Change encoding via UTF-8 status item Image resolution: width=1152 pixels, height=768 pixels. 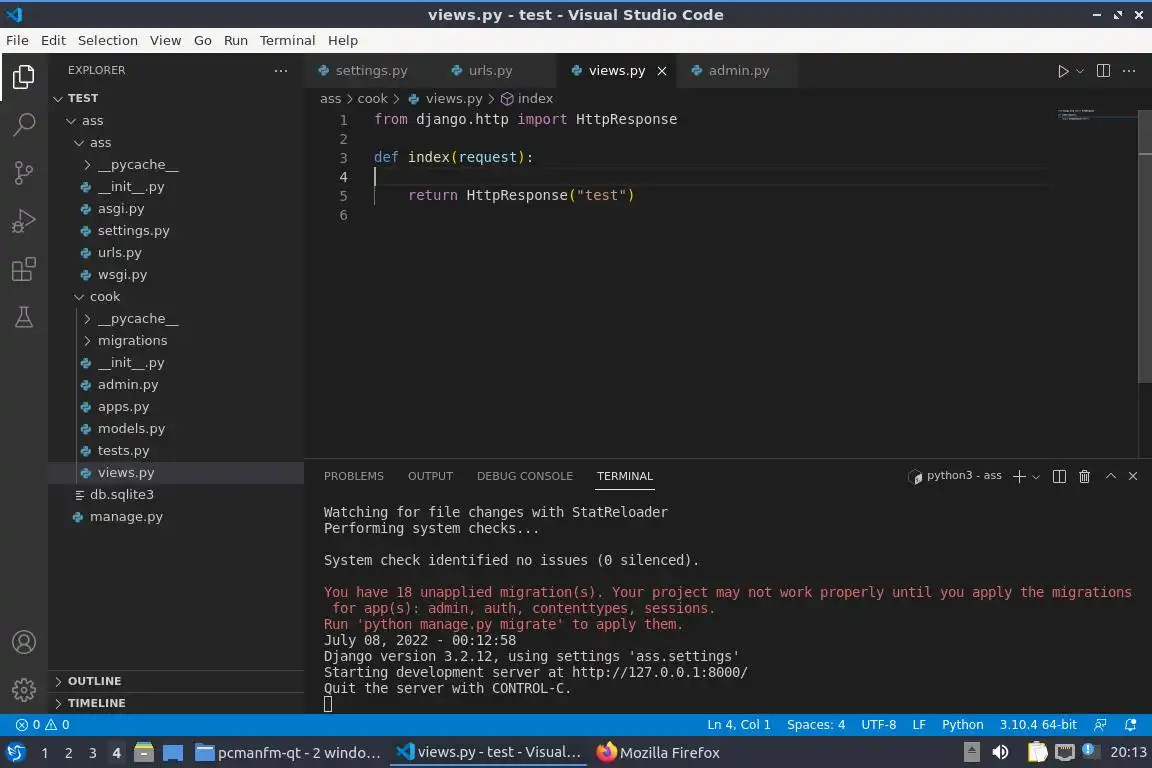[x=878, y=725]
